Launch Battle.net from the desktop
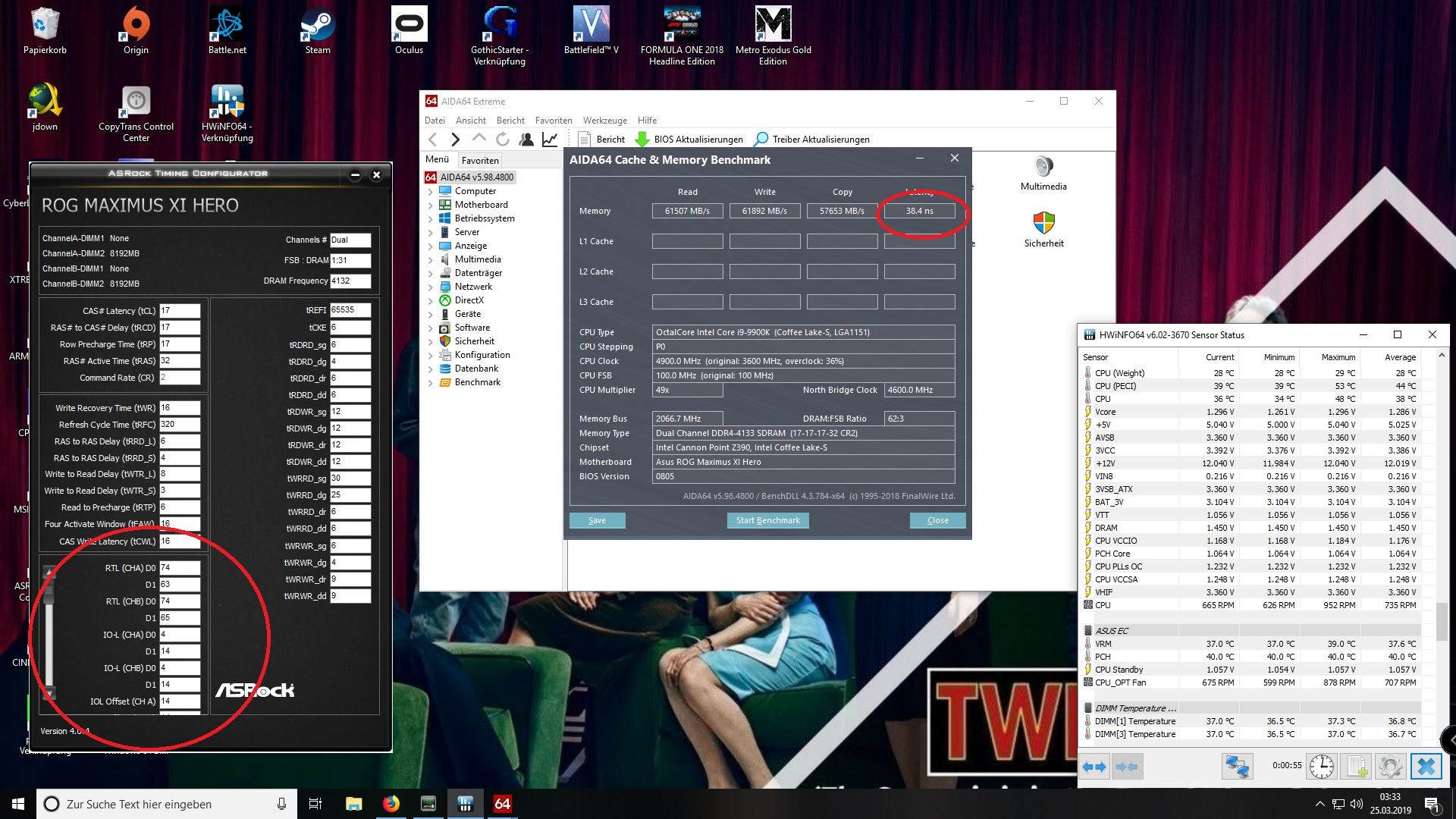 [227, 30]
